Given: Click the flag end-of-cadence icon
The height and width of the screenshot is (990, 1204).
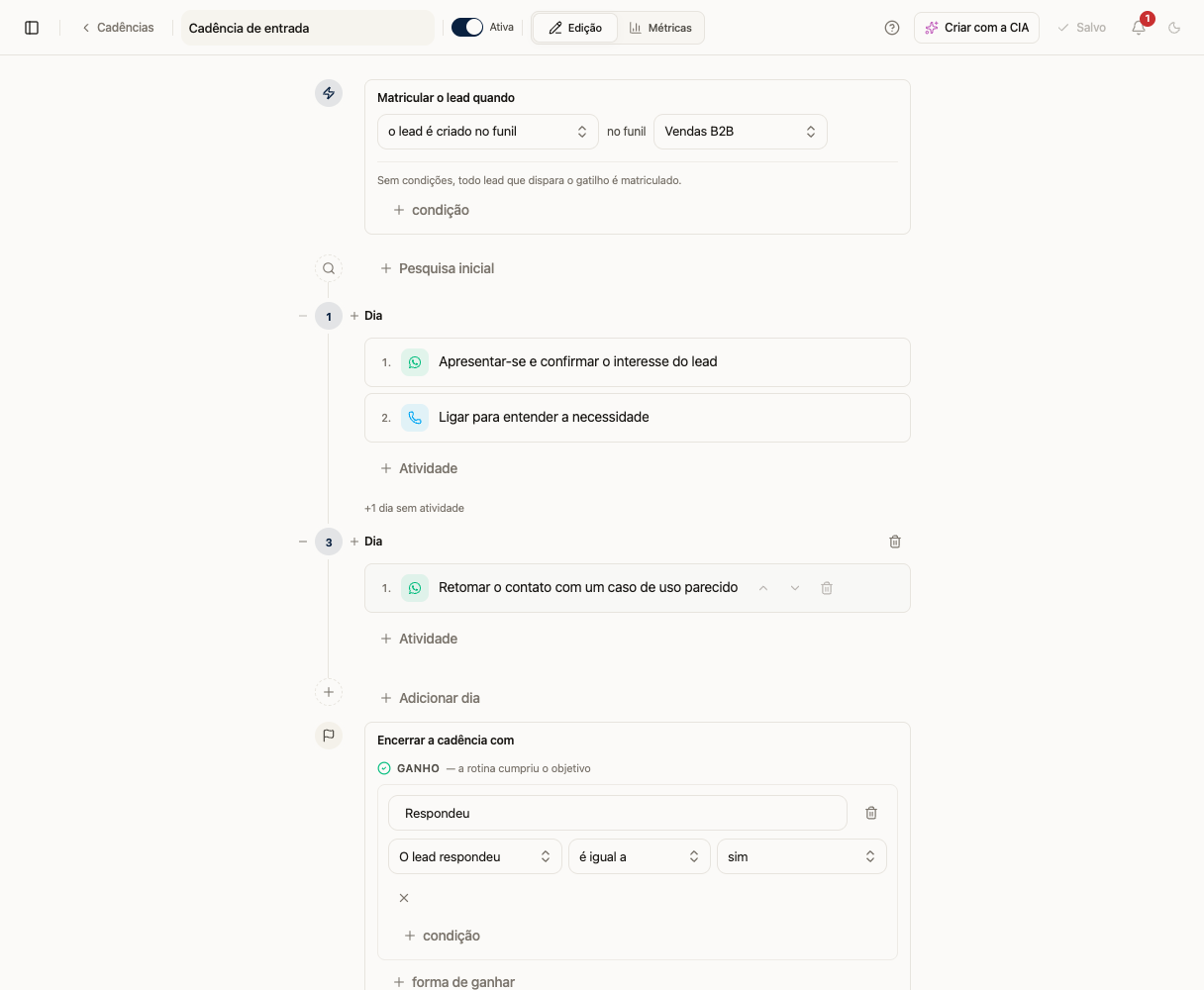Looking at the screenshot, I should [x=329, y=736].
